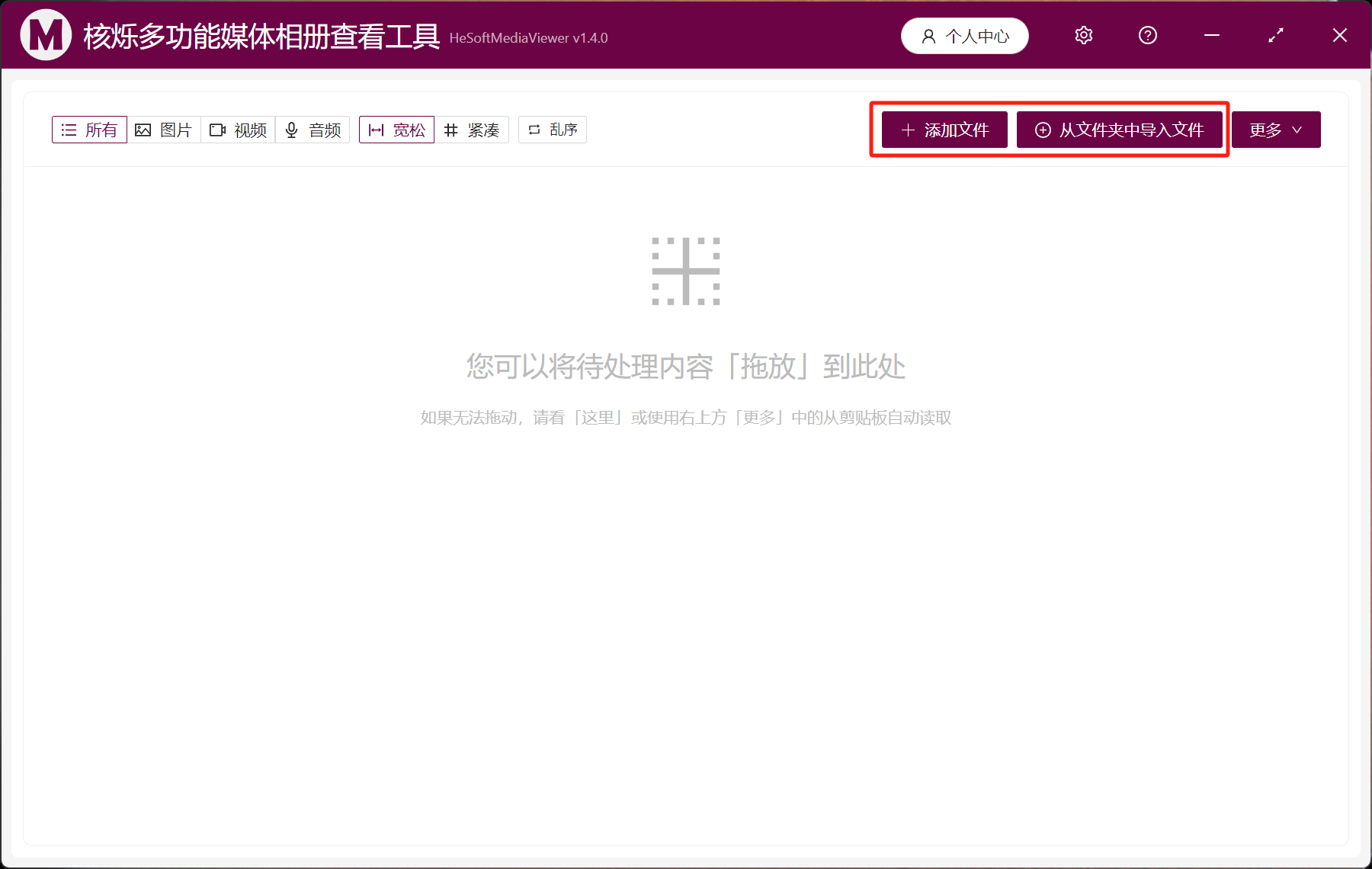
Task: Select the 图片 filter icon
Action: (x=143, y=130)
